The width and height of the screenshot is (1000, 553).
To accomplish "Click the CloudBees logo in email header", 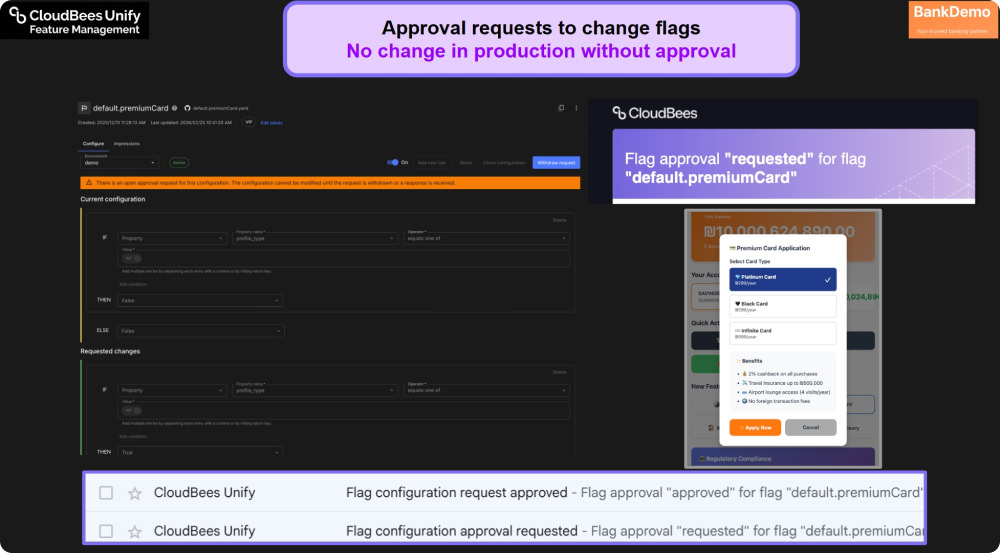I will click(x=655, y=114).
